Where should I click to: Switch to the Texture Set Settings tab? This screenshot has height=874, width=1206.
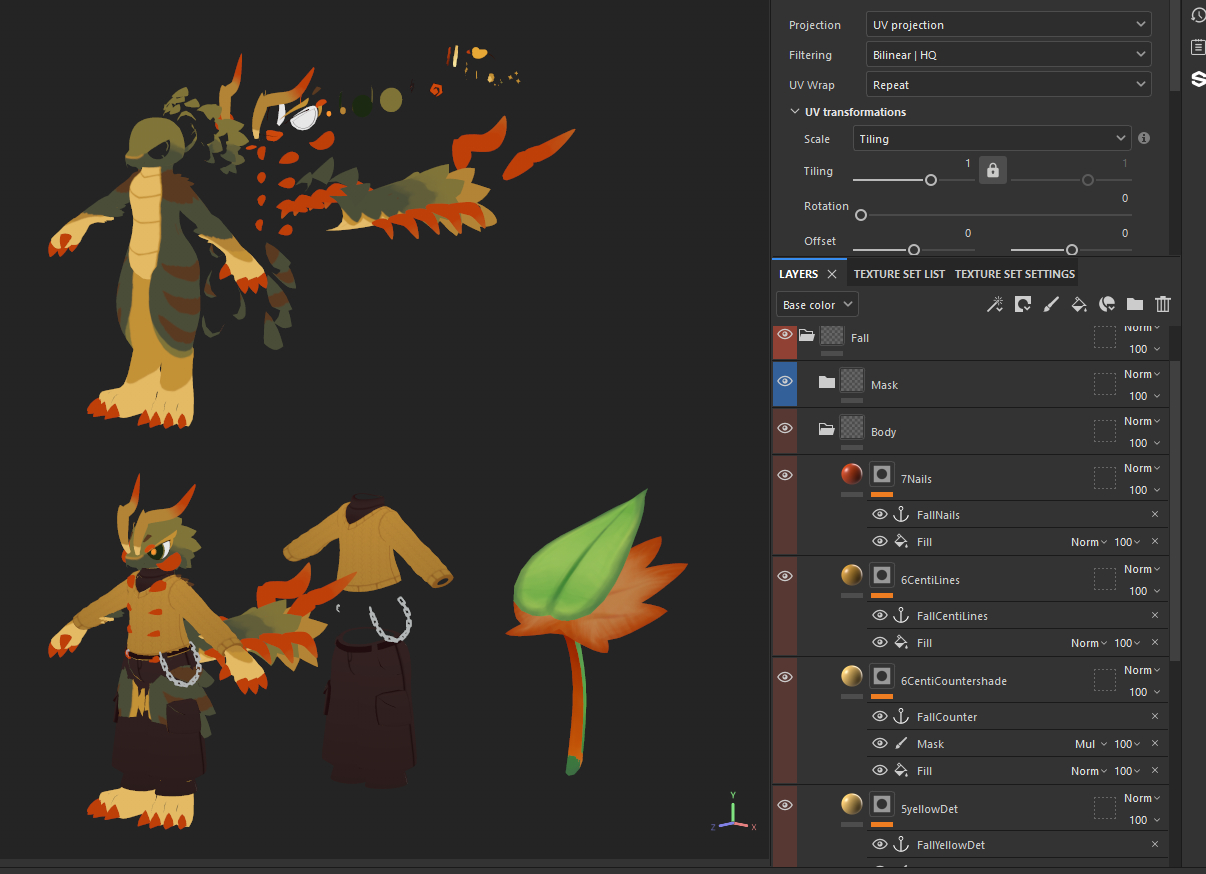click(1014, 274)
